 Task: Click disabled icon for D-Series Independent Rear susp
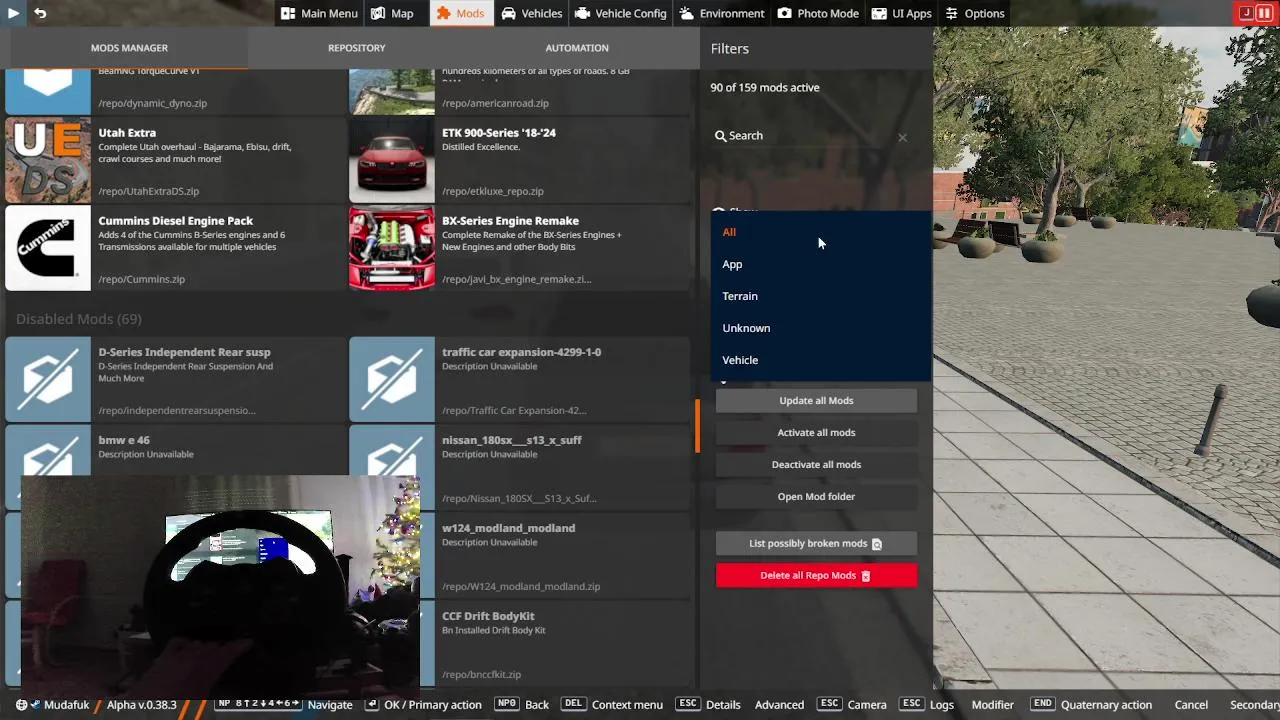[48, 379]
